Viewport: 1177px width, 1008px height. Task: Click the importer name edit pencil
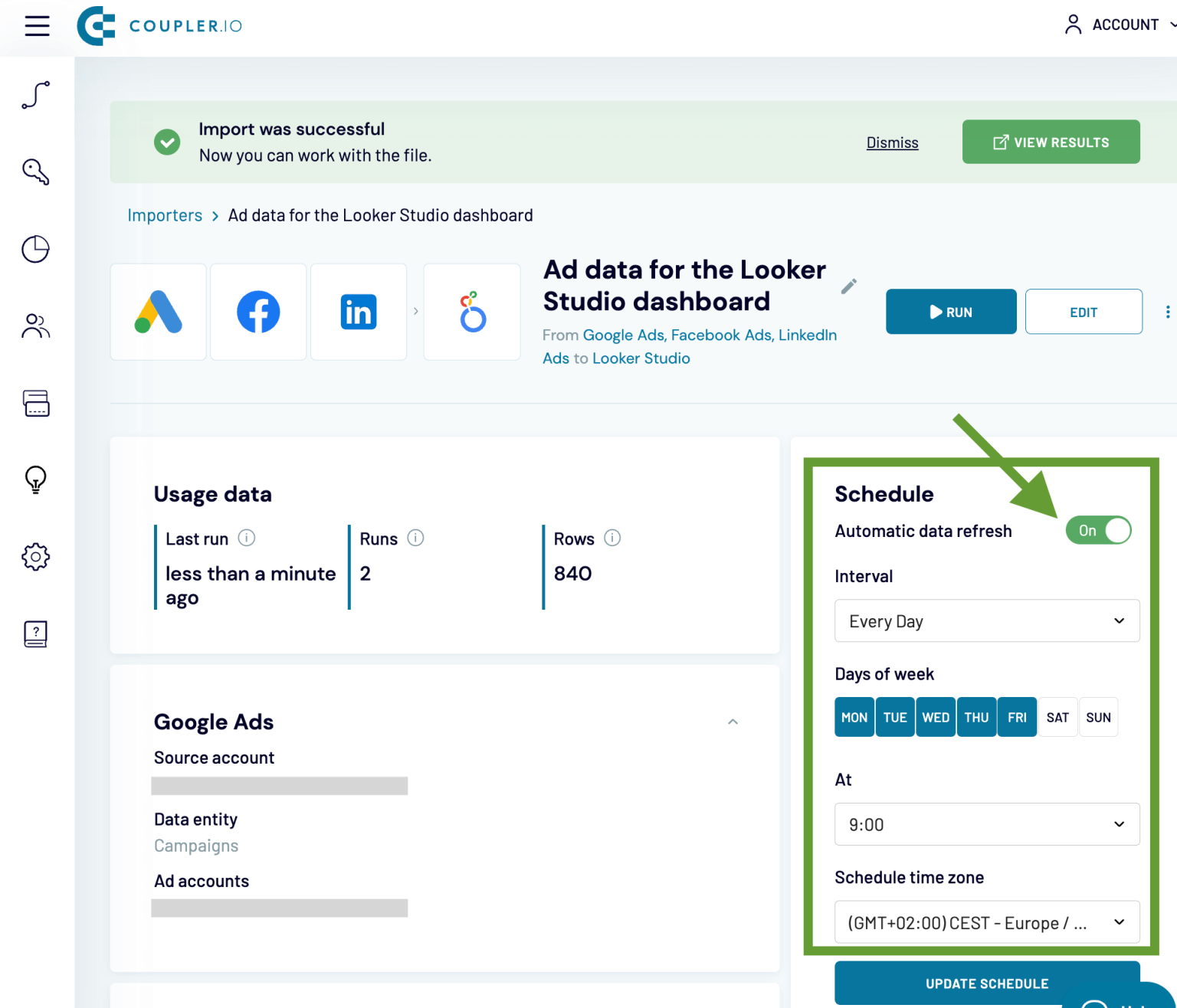click(849, 286)
